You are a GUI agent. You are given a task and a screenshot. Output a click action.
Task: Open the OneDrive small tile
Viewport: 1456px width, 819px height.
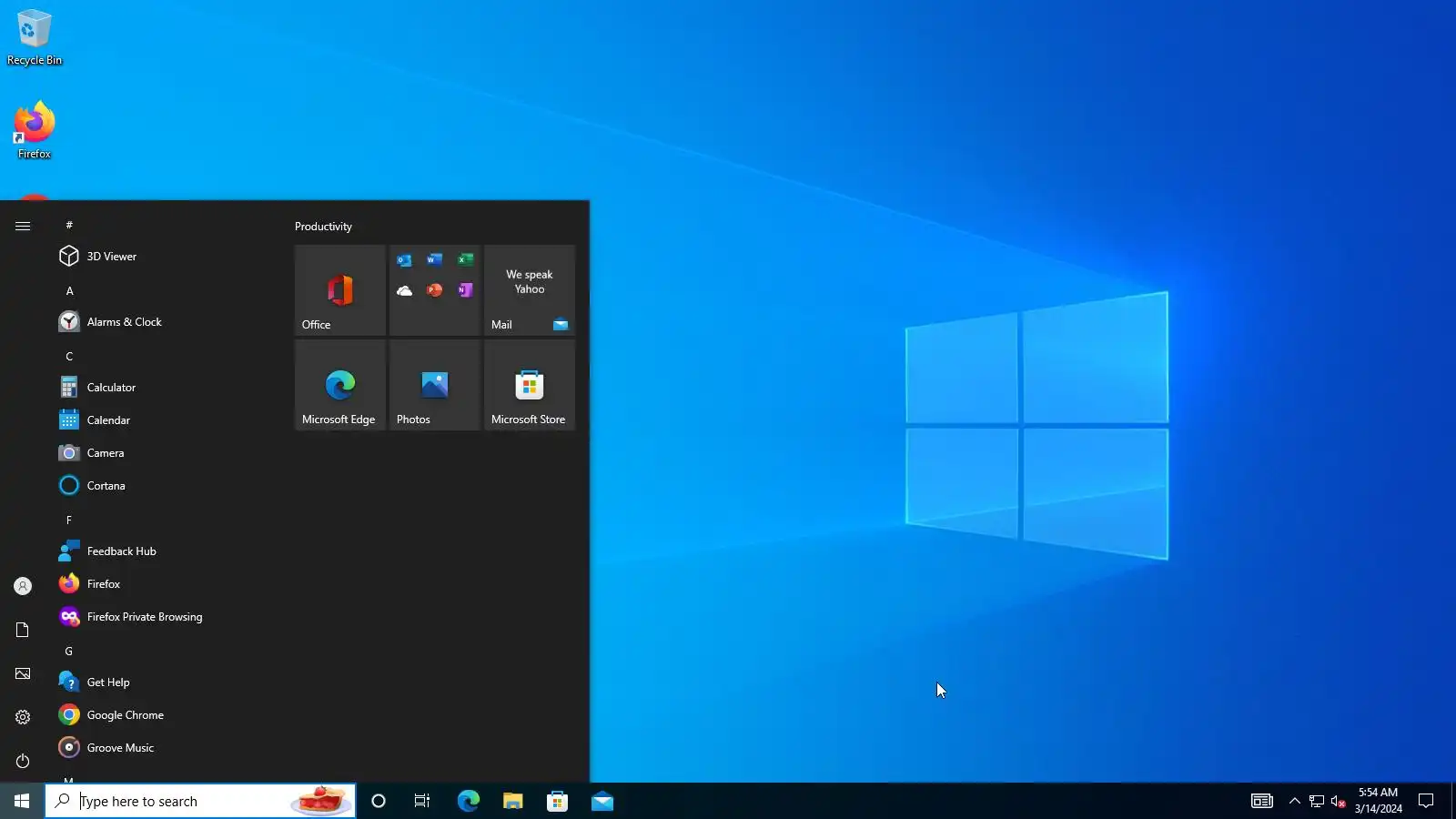pos(404,290)
